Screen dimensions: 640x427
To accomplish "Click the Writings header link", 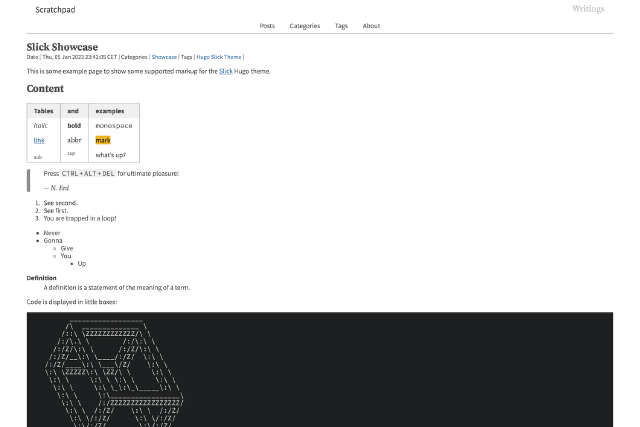I will coord(588,9).
